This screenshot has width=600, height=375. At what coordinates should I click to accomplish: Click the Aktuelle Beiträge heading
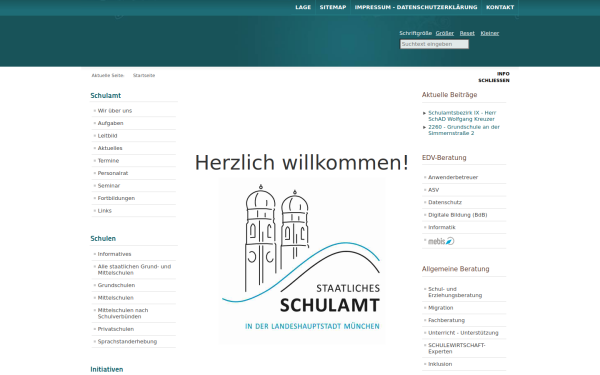(x=450, y=95)
